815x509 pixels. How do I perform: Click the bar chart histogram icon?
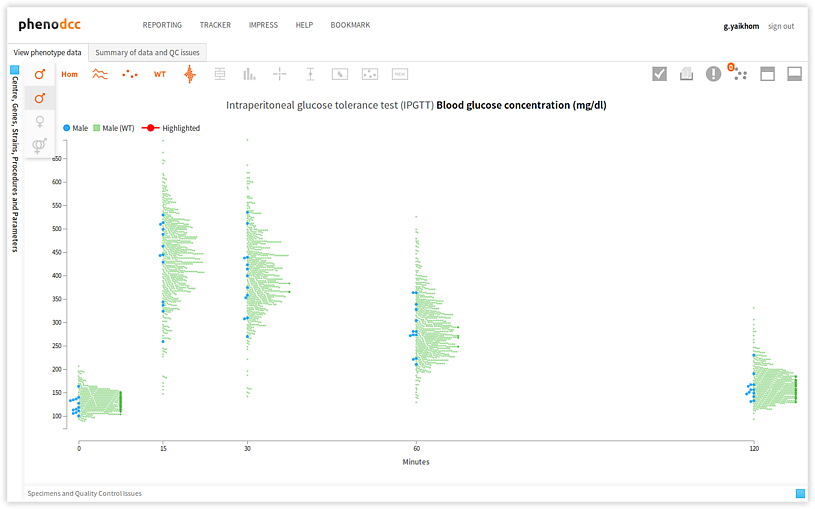click(x=249, y=74)
